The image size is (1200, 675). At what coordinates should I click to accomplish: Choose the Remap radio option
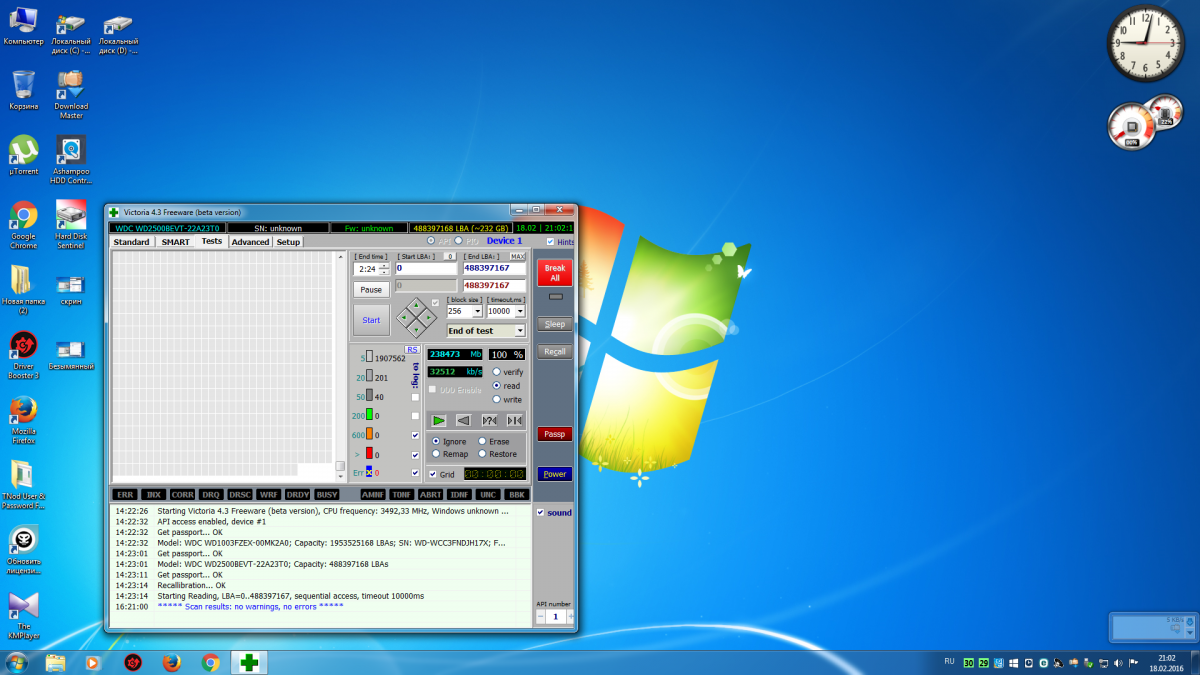435,454
